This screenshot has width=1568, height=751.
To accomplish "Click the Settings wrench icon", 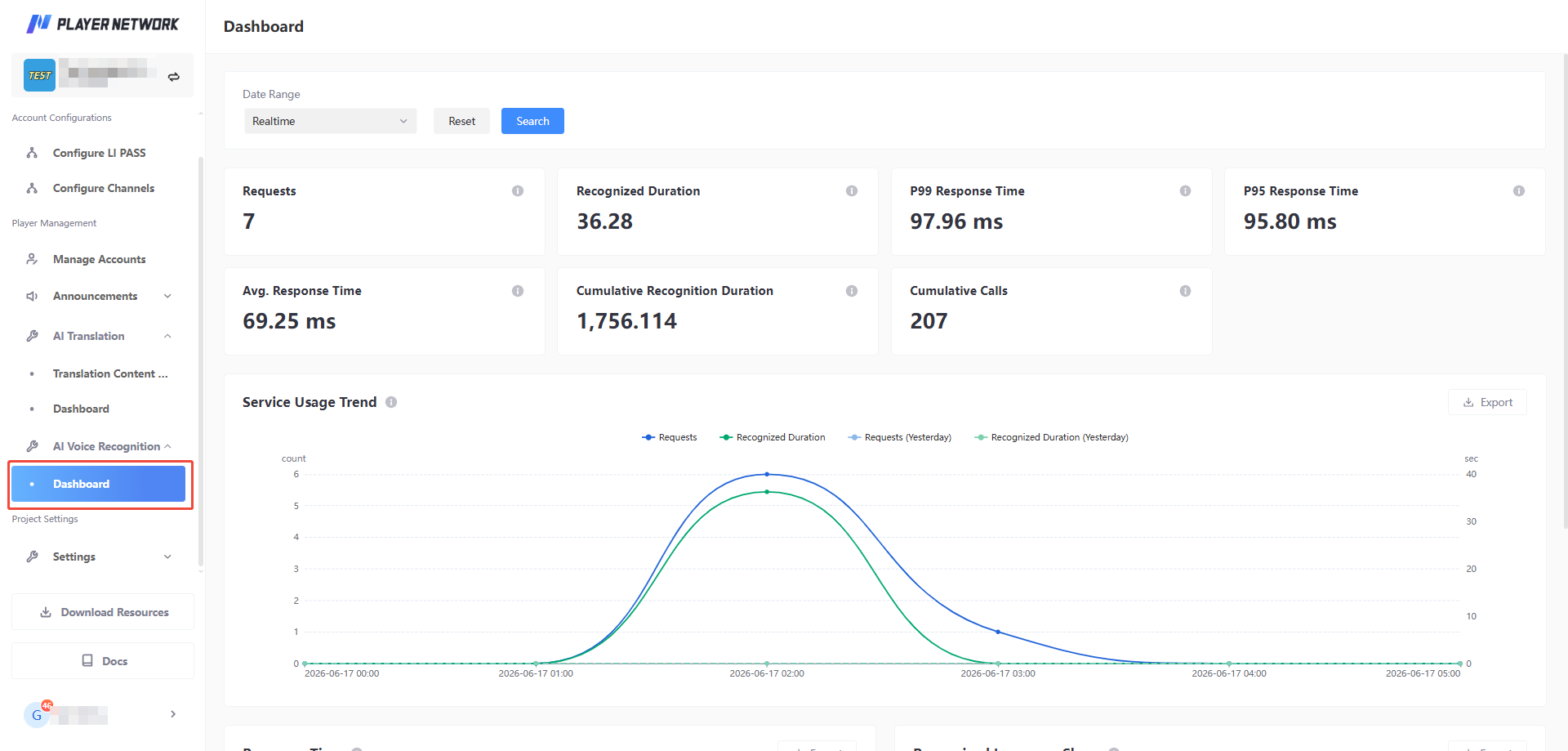I will tap(32, 557).
